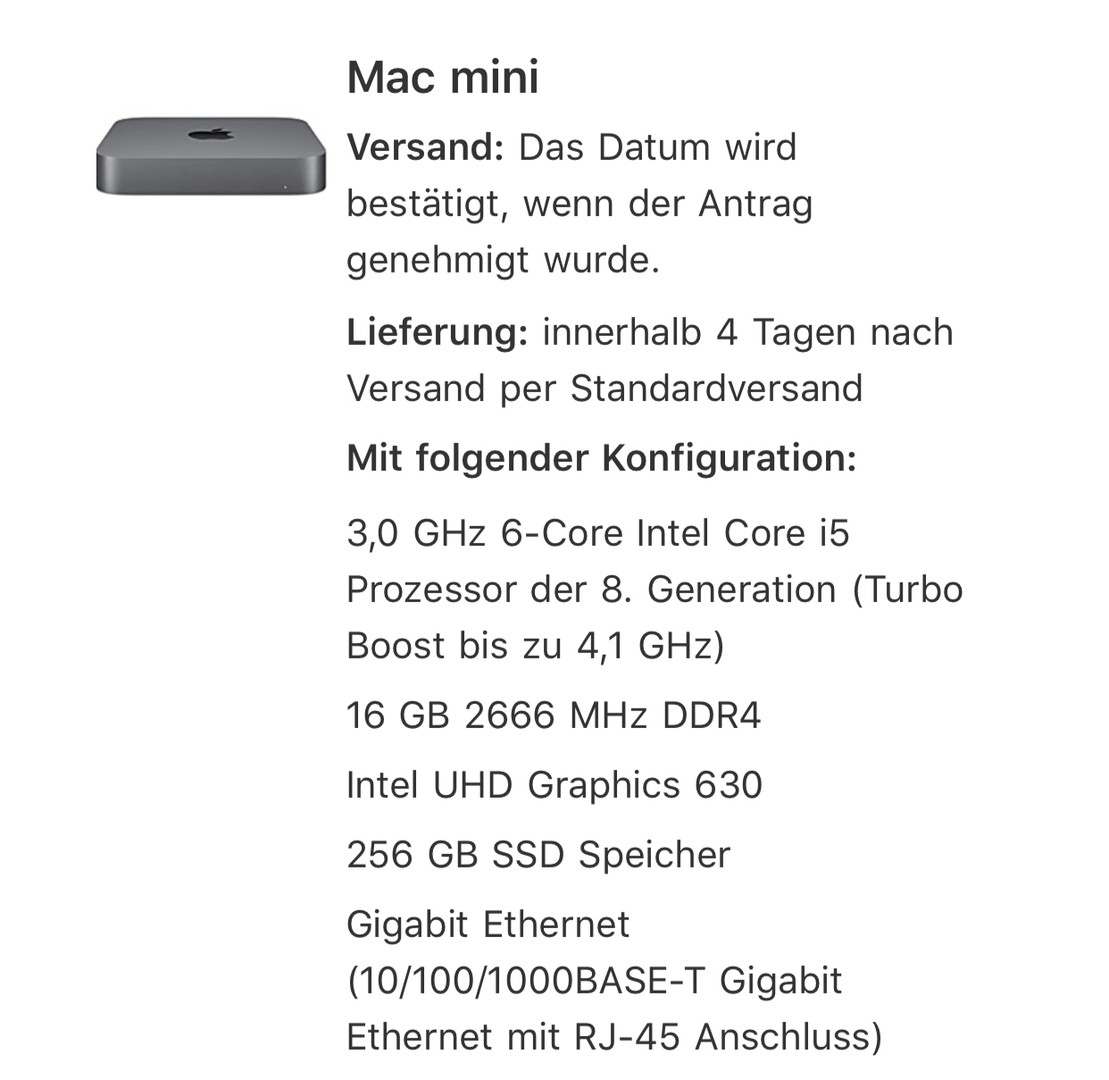This screenshot has height=1080, width=1109.
Task: Click the "innerhalb 4 Tagen nach" delivery text
Action: 748,332
